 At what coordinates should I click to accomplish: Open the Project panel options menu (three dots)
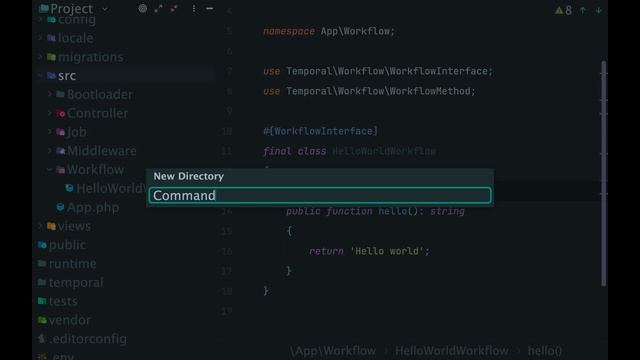(x=193, y=9)
